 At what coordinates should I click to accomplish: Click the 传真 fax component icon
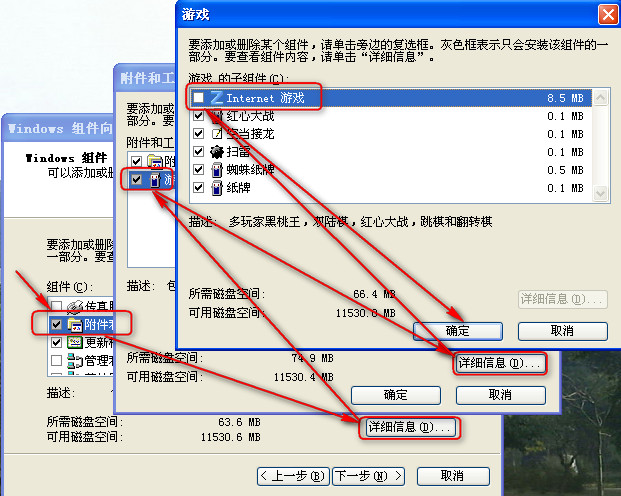(74, 306)
